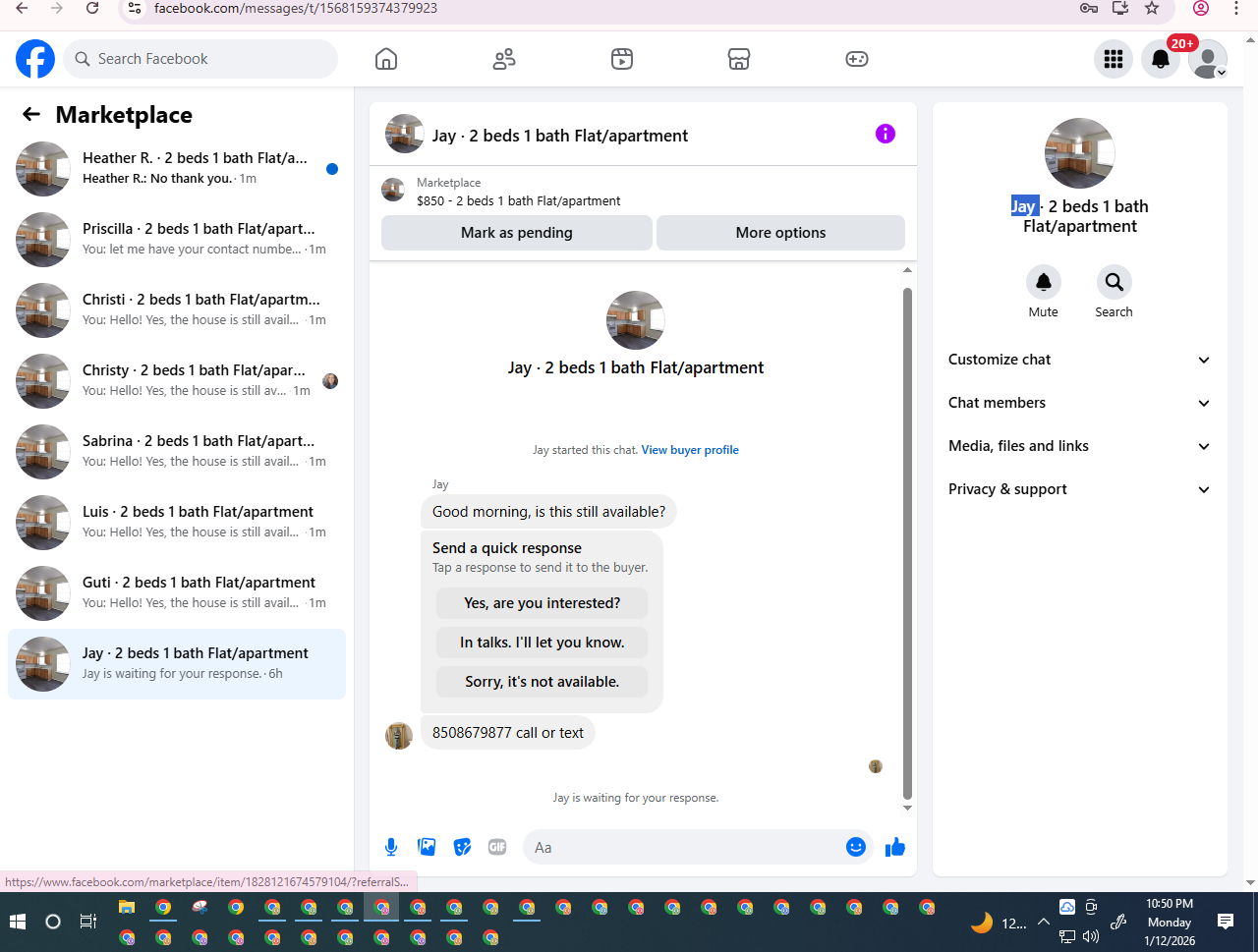1258x952 pixels.
Task: Open the Marketplace icon in top navigation
Action: coord(739,59)
